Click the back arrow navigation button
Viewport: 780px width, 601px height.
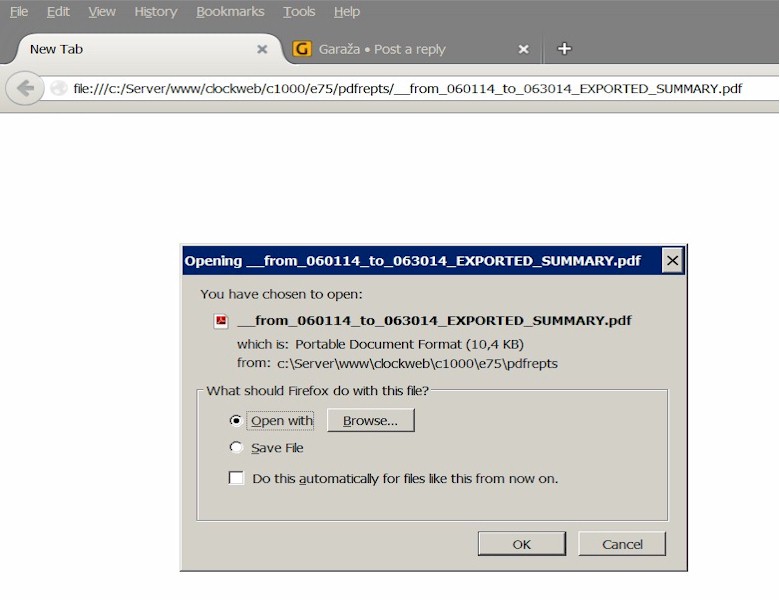click(24, 88)
